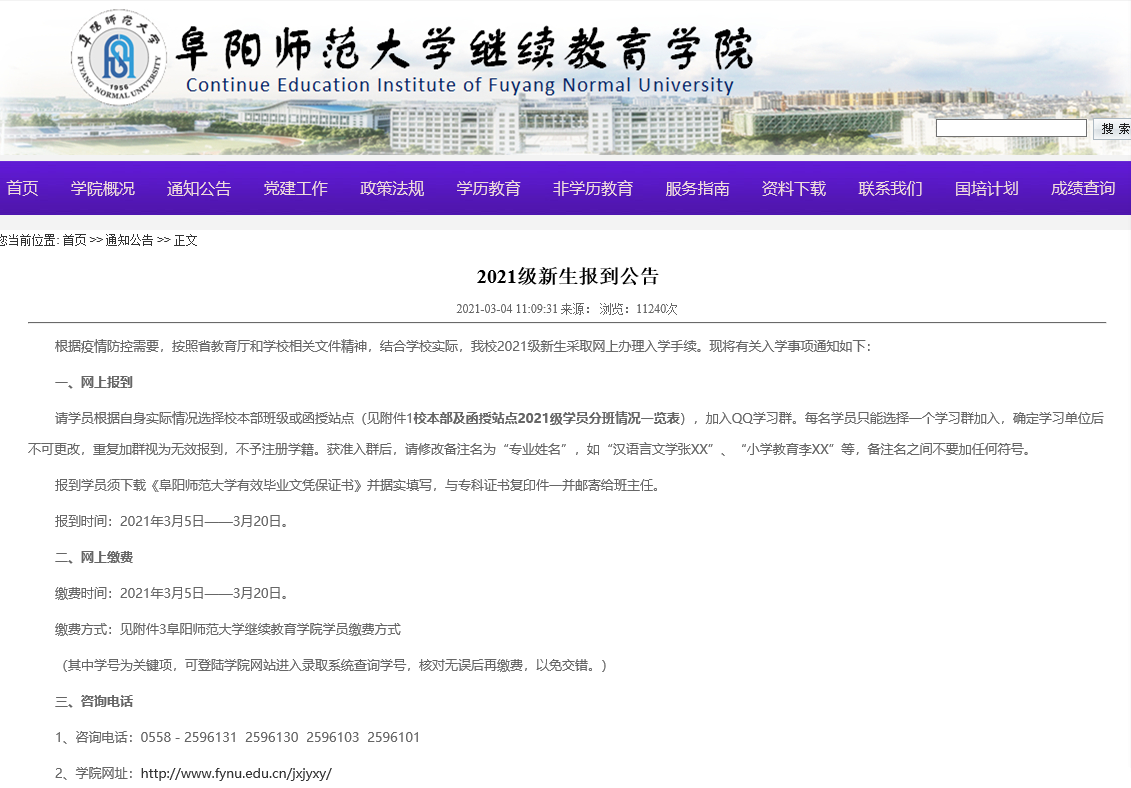Click the Fuyang Normal University logo emblem
Viewport: 1131px width, 788px height.
coord(119,56)
